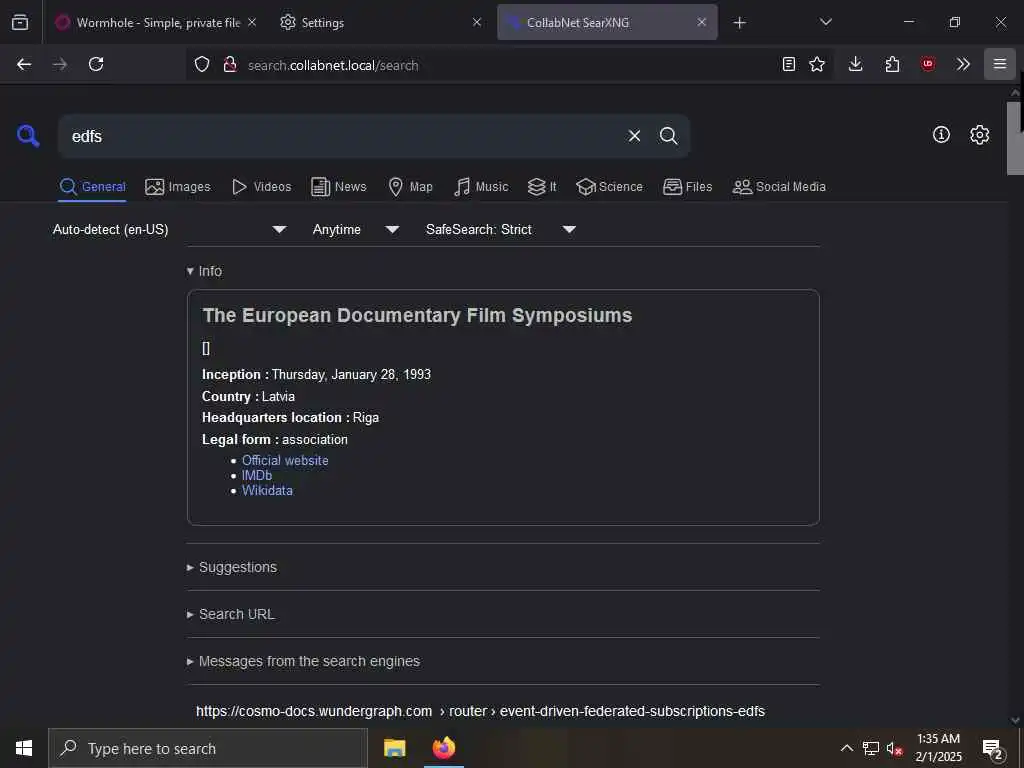Close the Settings tab

(x=477, y=22)
